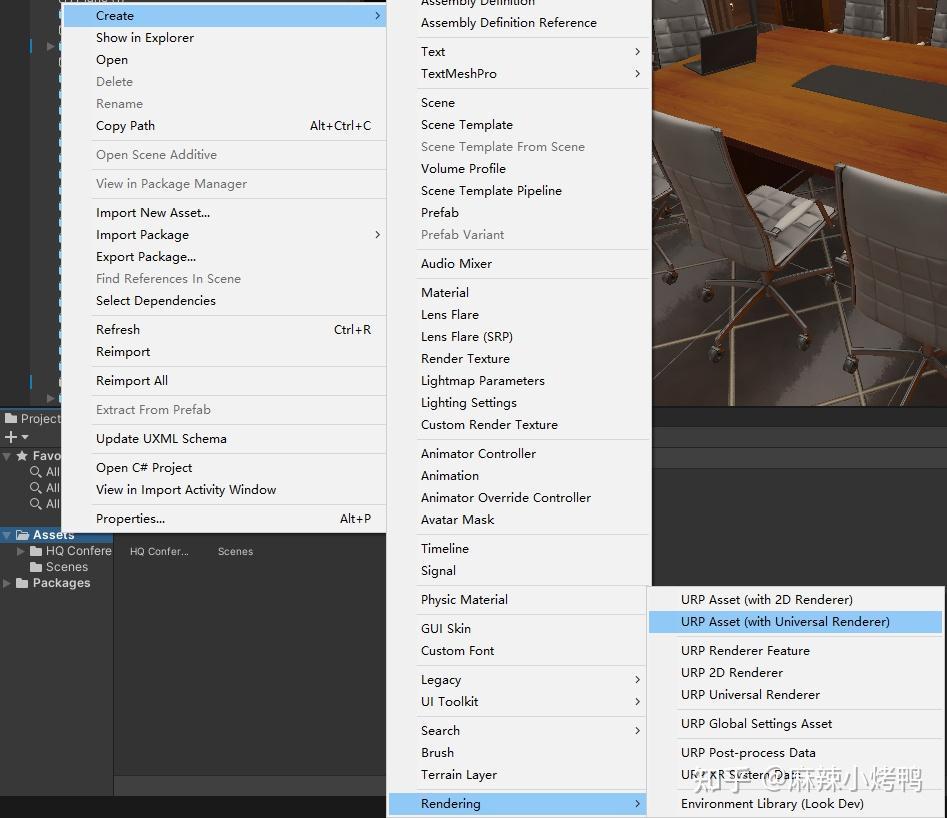Click Refresh in the context menu
Image resolution: width=947 pixels, height=818 pixels.
click(x=118, y=329)
